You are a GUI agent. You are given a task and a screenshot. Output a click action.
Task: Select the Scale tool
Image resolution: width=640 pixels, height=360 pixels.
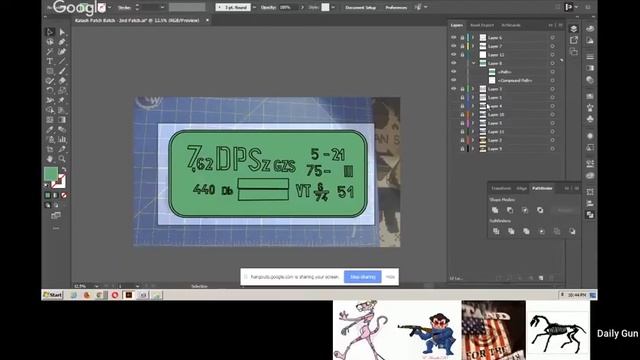tap(62, 91)
